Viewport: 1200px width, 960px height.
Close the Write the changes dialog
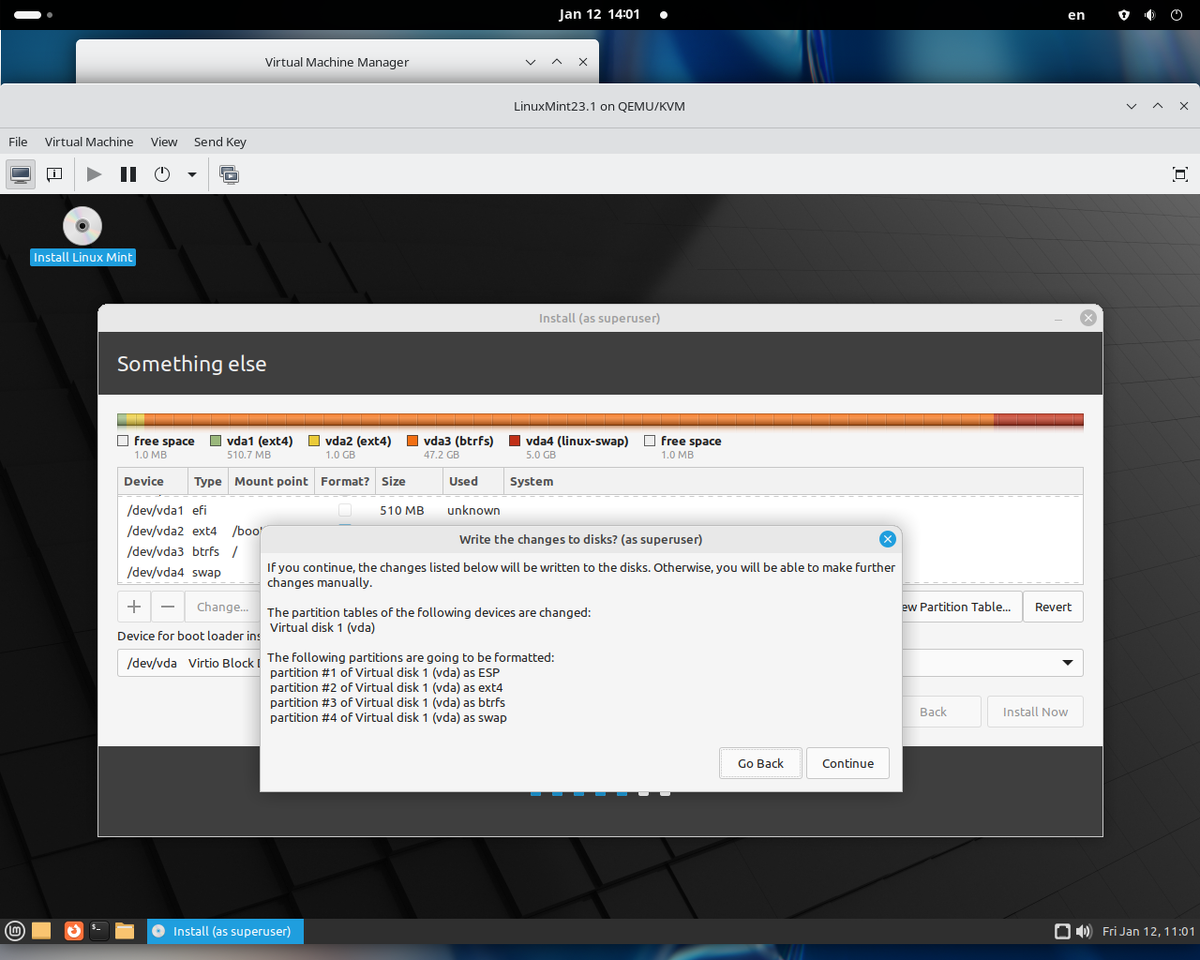pyautogui.click(x=887, y=539)
